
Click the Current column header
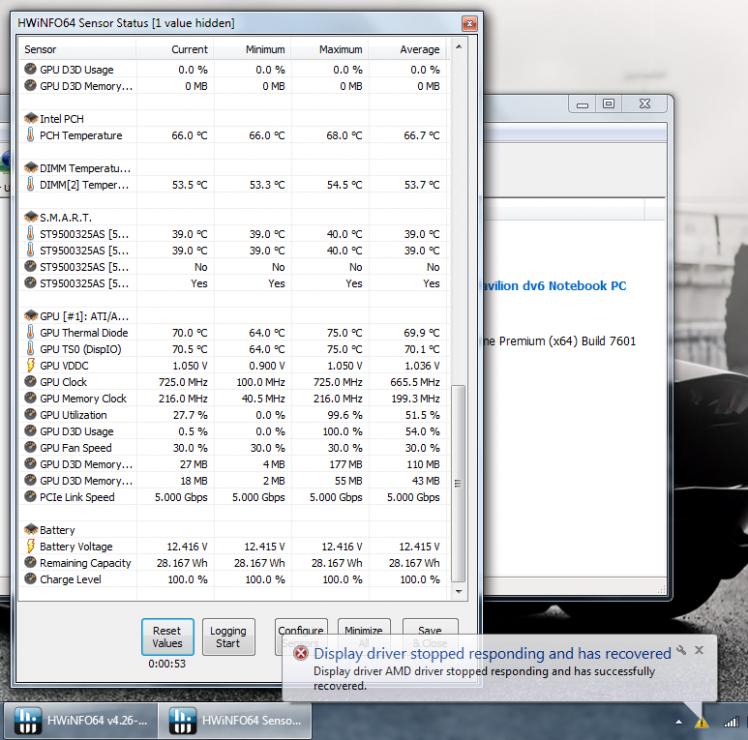[189, 49]
